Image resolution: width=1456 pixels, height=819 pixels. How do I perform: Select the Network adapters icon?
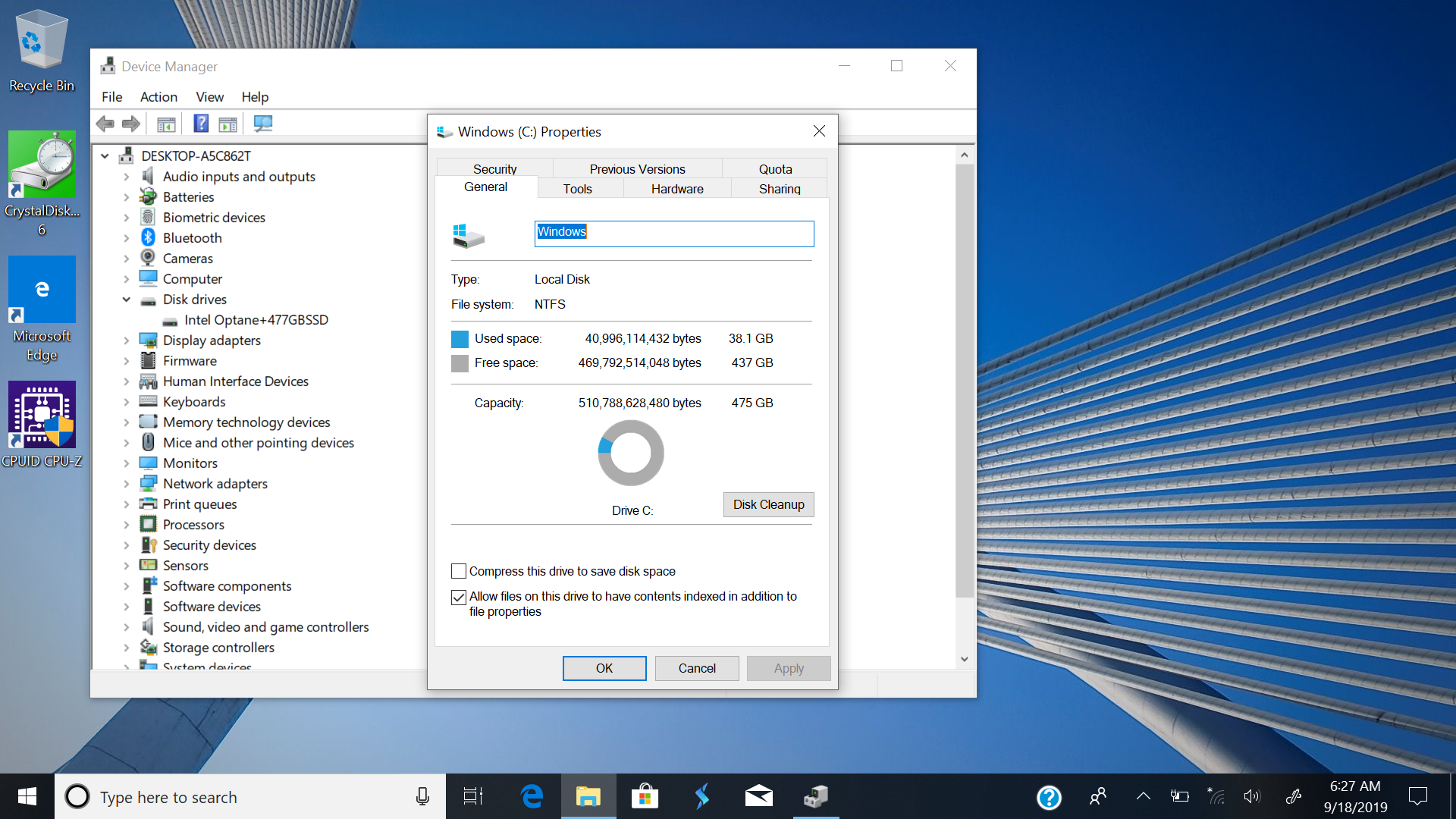tap(149, 483)
